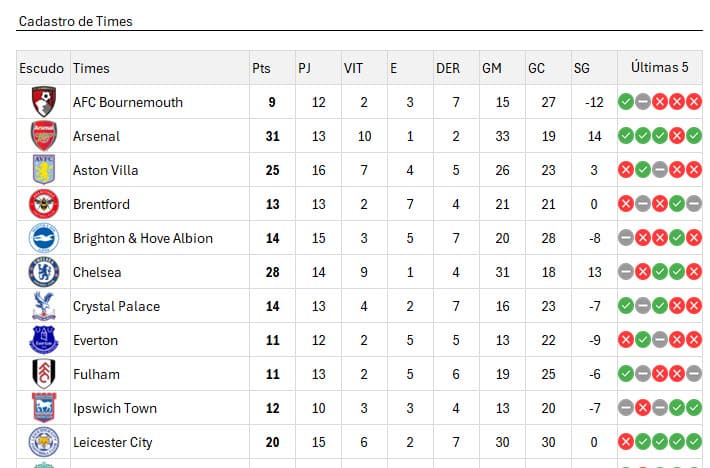Click the Ipswich Town crest
Image resolution: width=710 pixels, height=468 pixels.
(x=43, y=408)
